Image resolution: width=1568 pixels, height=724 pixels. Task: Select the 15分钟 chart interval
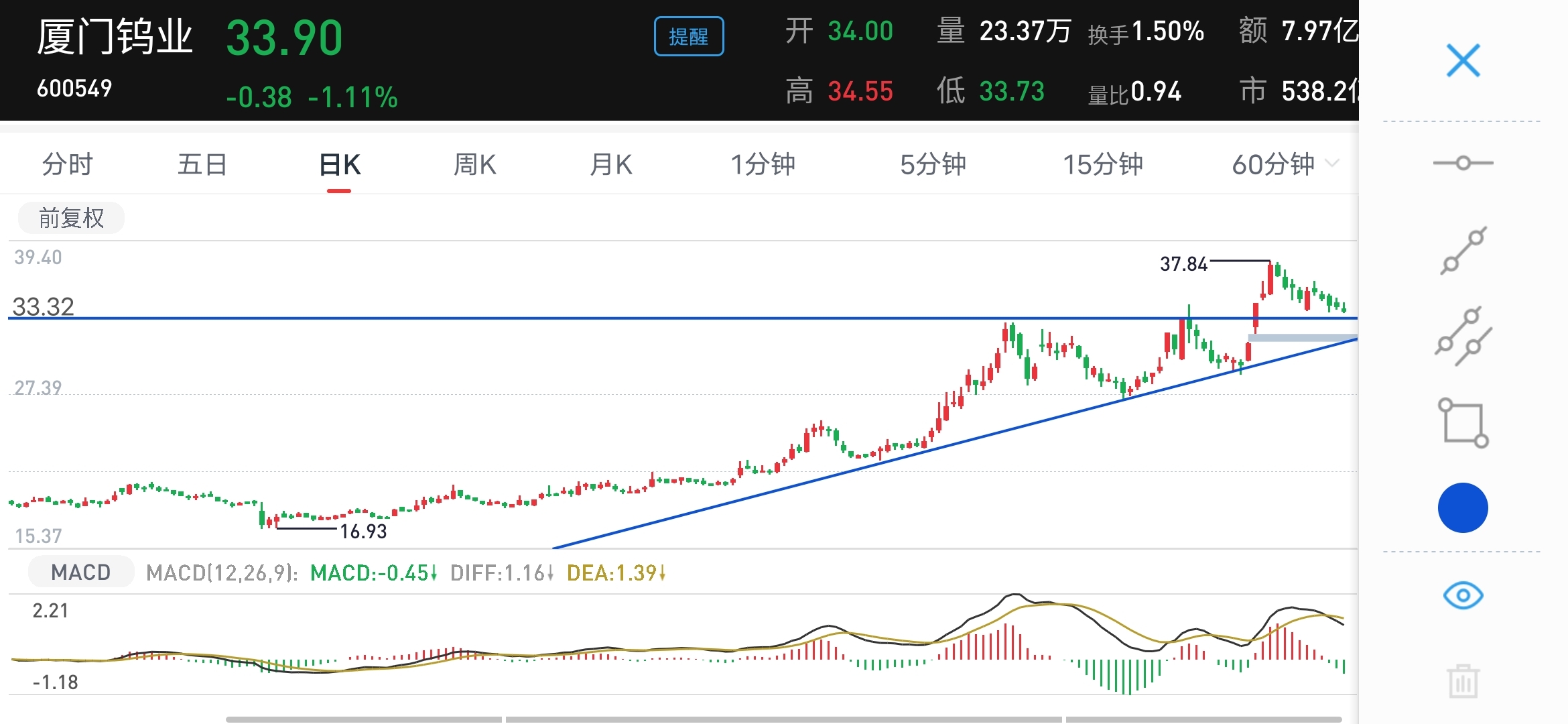(x=1103, y=164)
